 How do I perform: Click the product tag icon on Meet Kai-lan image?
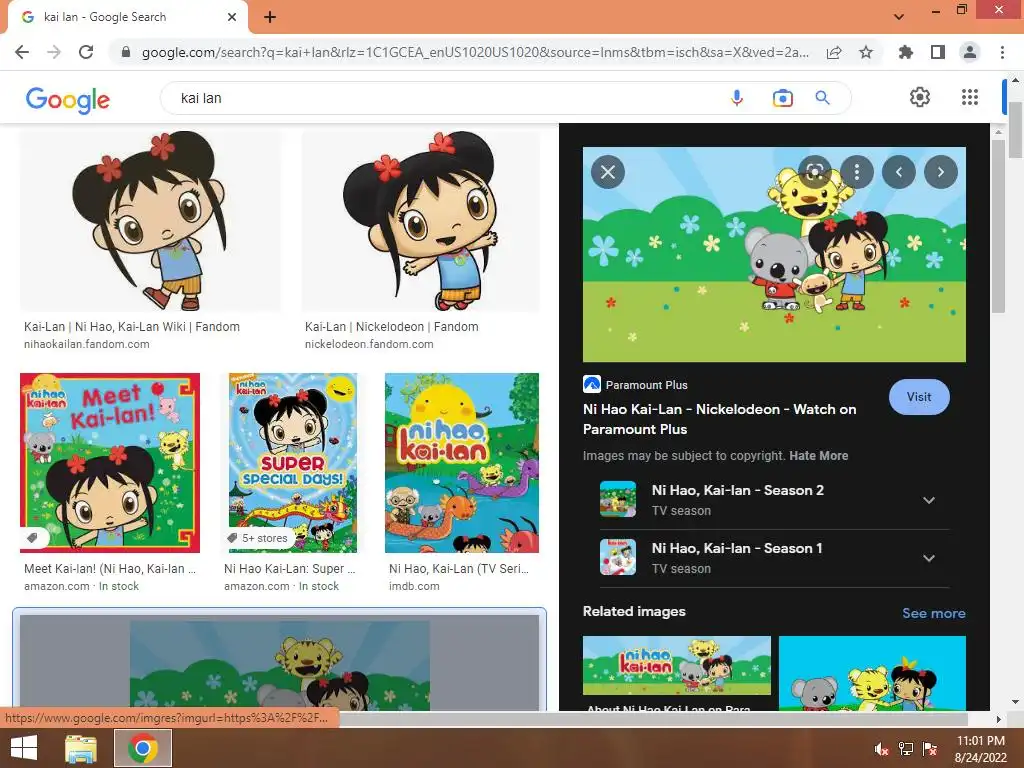pyautogui.click(x=33, y=538)
